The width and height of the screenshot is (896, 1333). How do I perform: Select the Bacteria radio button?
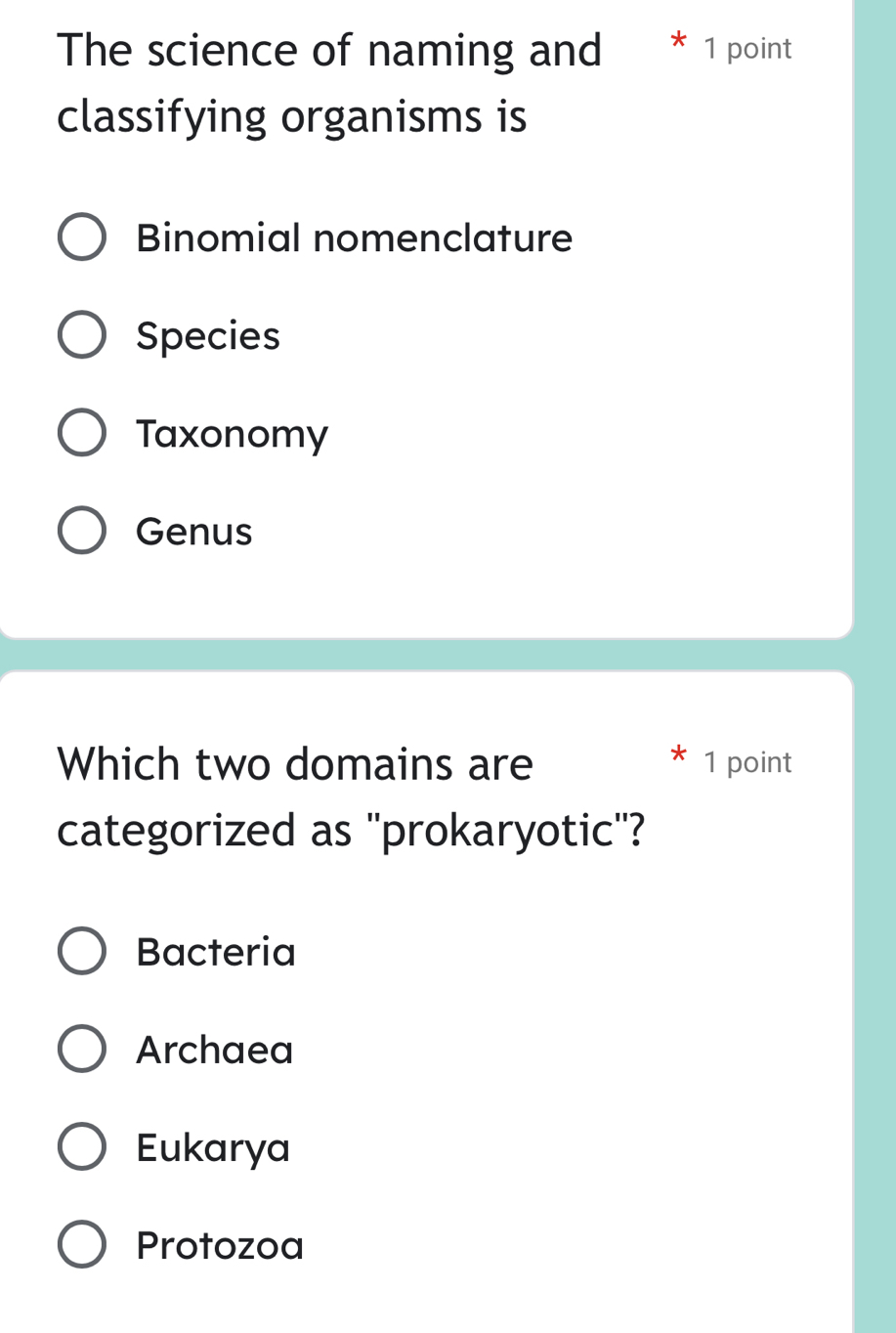[82, 951]
